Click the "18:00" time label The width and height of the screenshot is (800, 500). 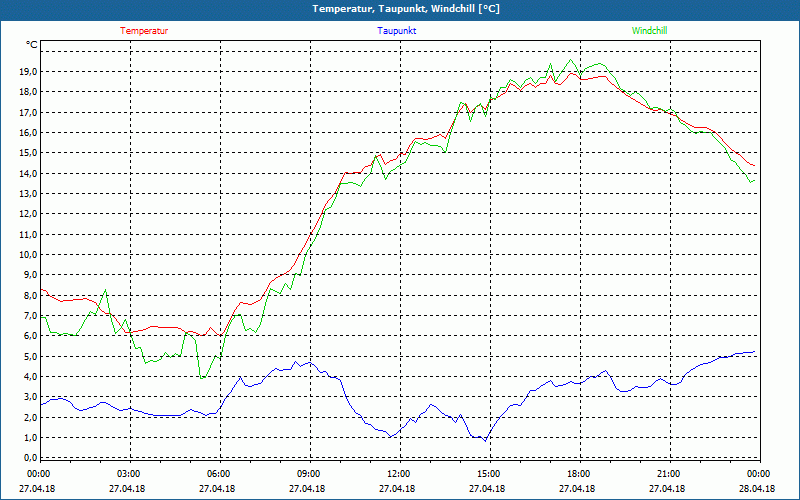(x=578, y=473)
